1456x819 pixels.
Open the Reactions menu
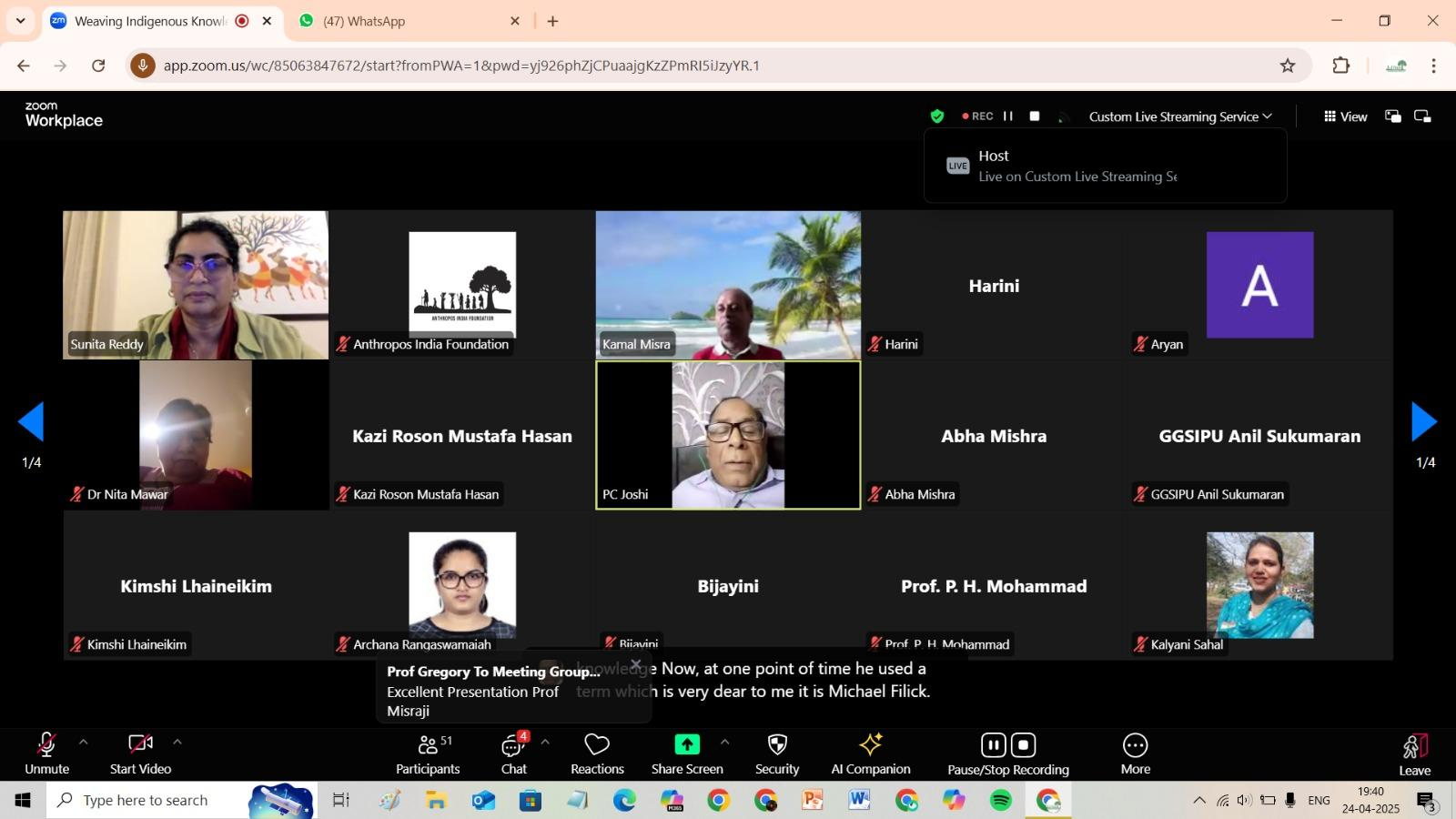click(597, 754)
